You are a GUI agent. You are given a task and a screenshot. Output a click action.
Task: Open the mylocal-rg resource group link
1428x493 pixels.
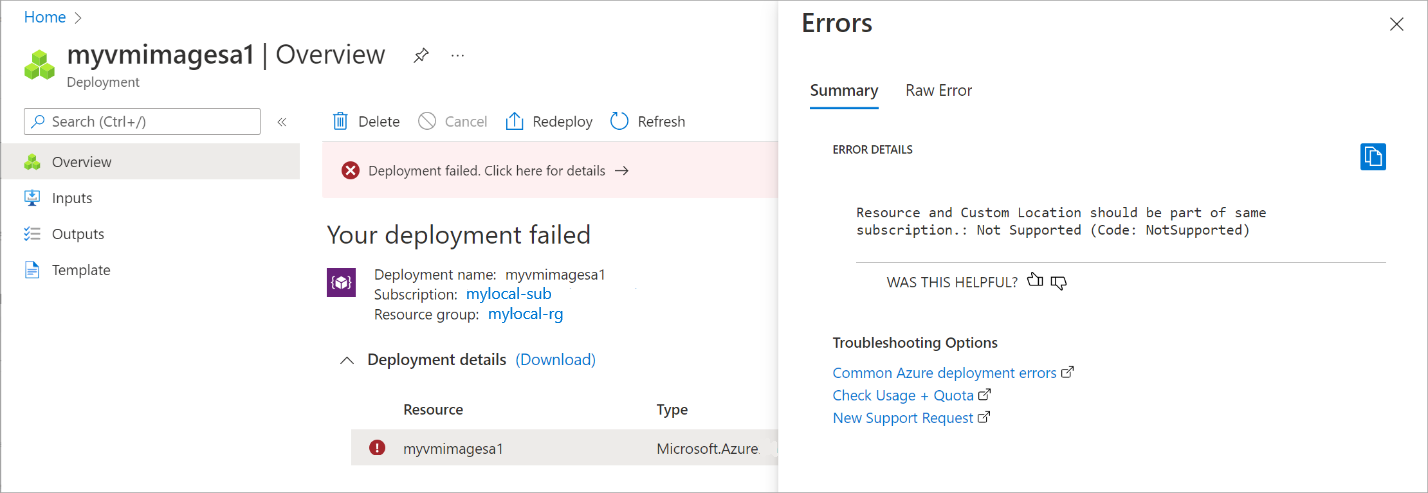pos(525,314)
